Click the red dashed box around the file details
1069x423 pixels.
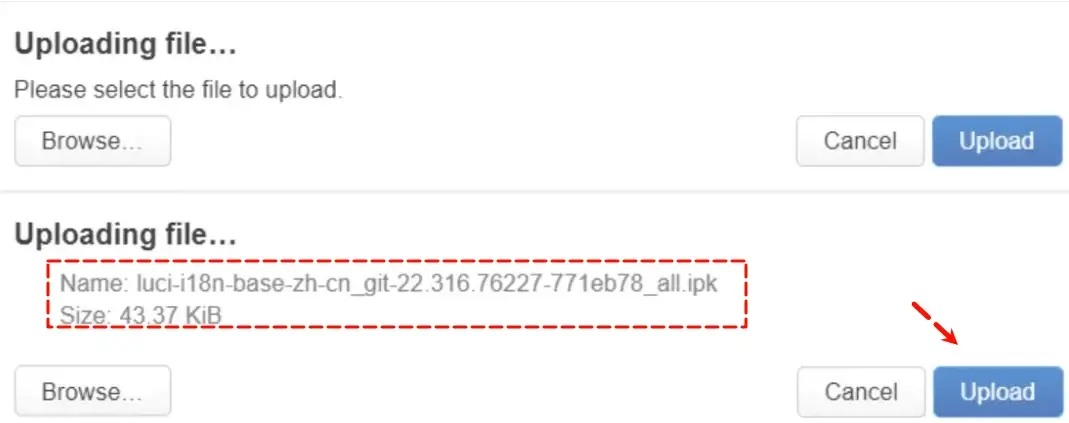[397, 294]
